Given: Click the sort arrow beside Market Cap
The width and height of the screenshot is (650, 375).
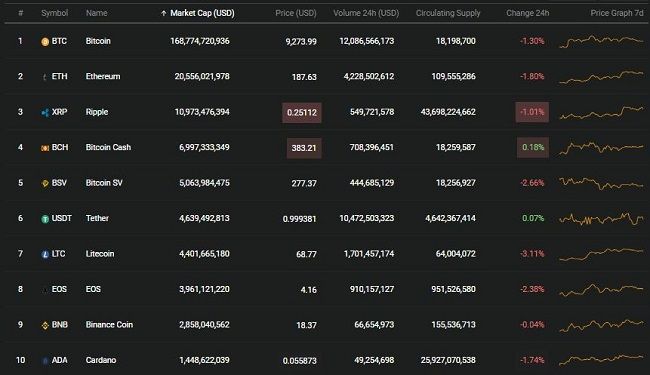Looking at the screenshot, I should click(x=164, y=13).
